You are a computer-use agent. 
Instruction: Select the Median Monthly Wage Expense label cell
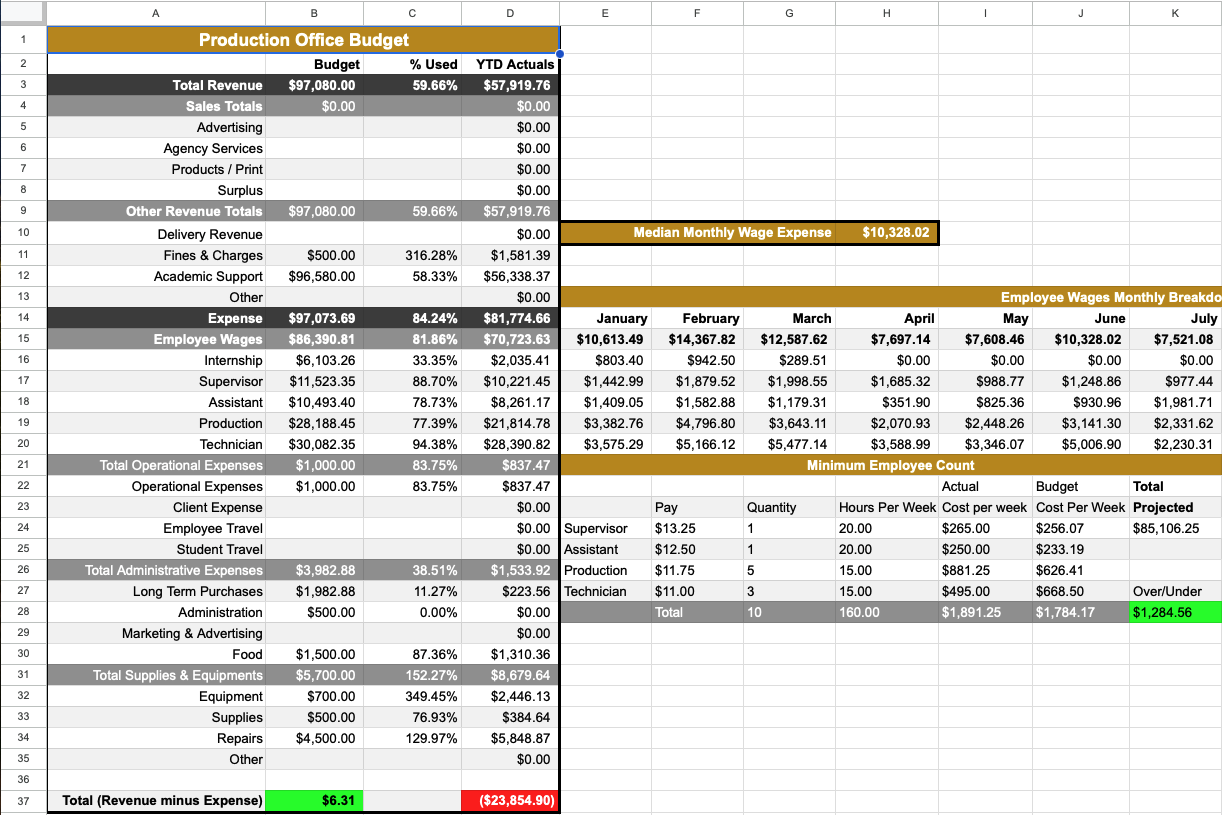[x=732, y=233]
